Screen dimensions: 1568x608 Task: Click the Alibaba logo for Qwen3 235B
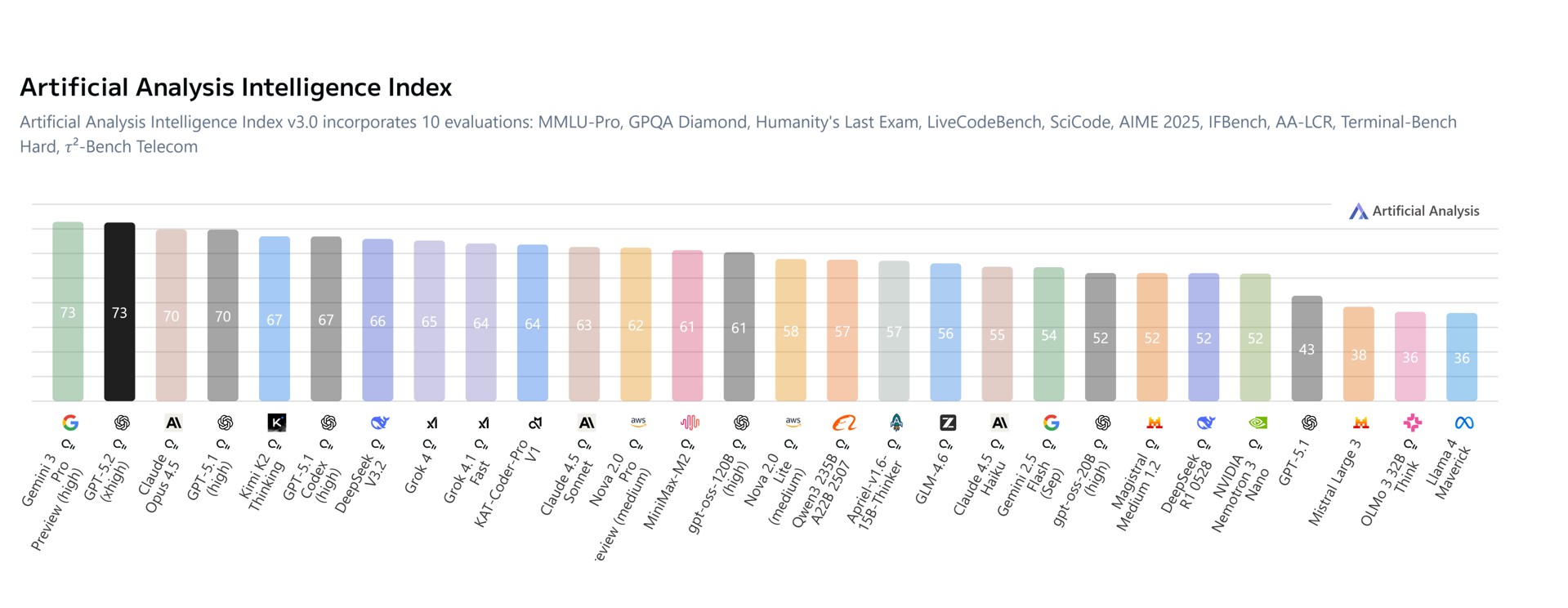coord(844,422)
